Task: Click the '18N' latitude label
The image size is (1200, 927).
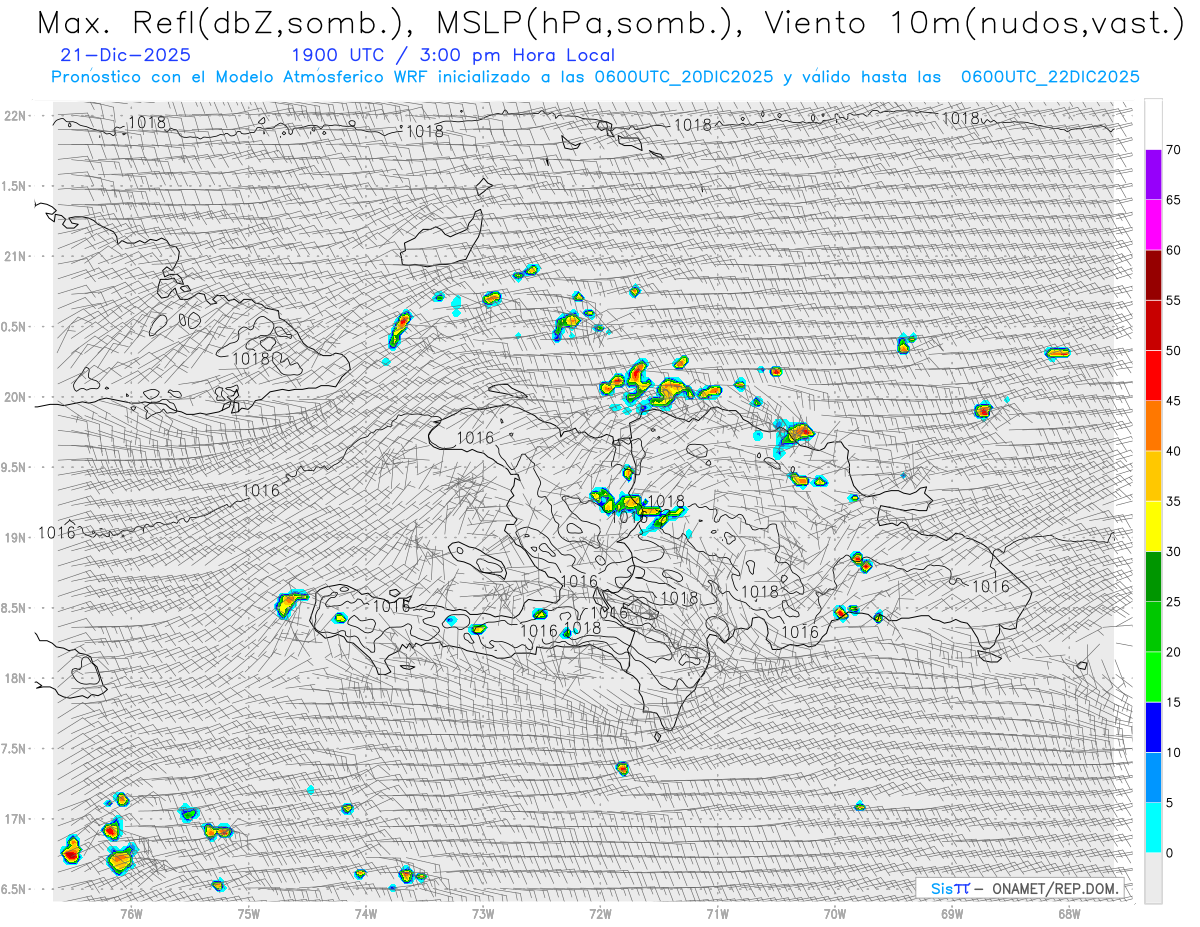Action: pos(14,678)
